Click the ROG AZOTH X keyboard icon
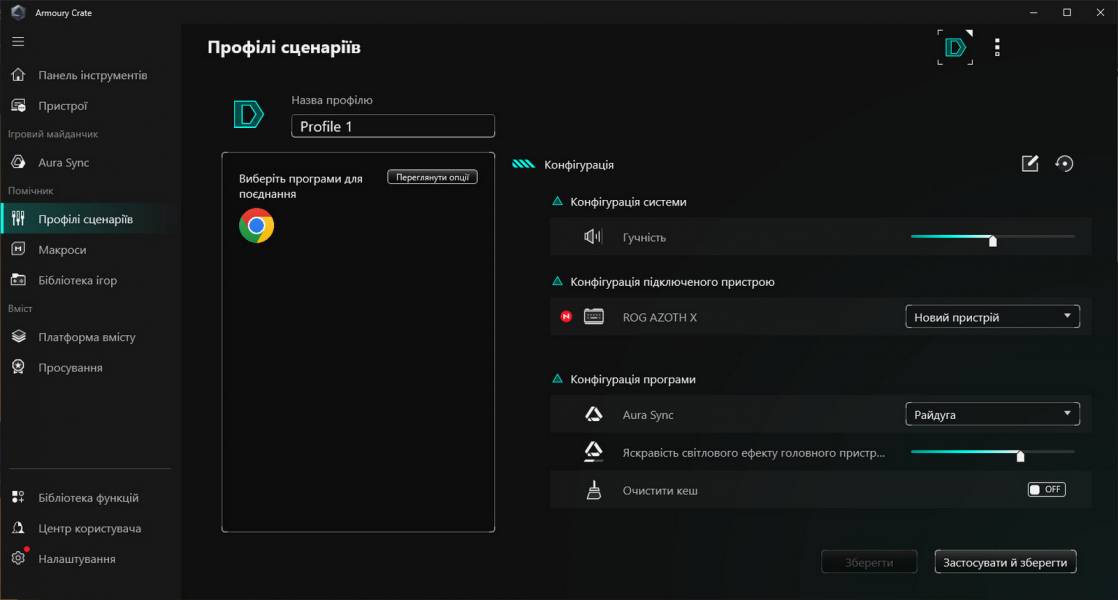 click(x=594, y=317)
